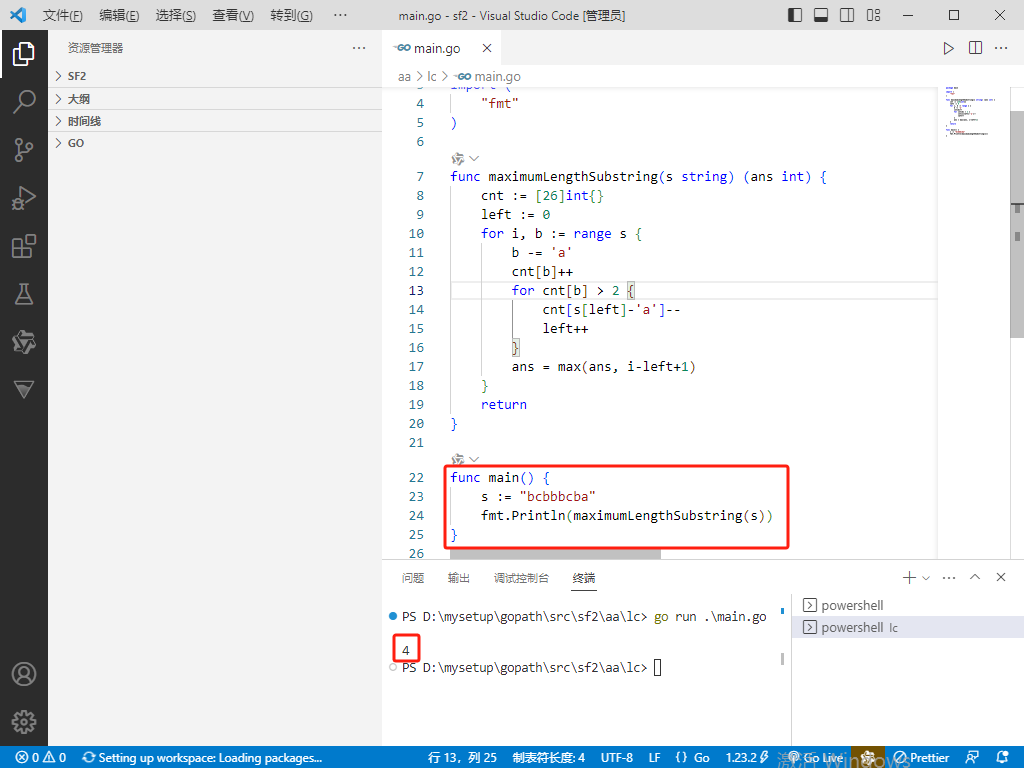
Task: Open the Testing flask icon view
Action: coord(24,294)
